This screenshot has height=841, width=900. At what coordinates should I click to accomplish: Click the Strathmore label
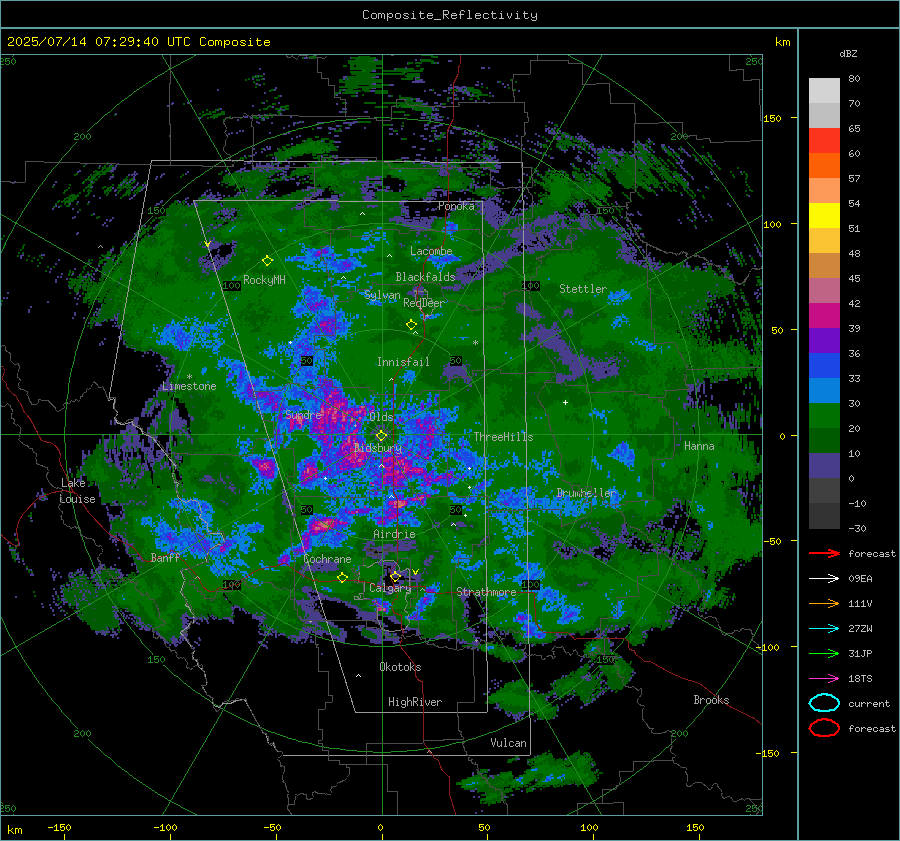486,592
